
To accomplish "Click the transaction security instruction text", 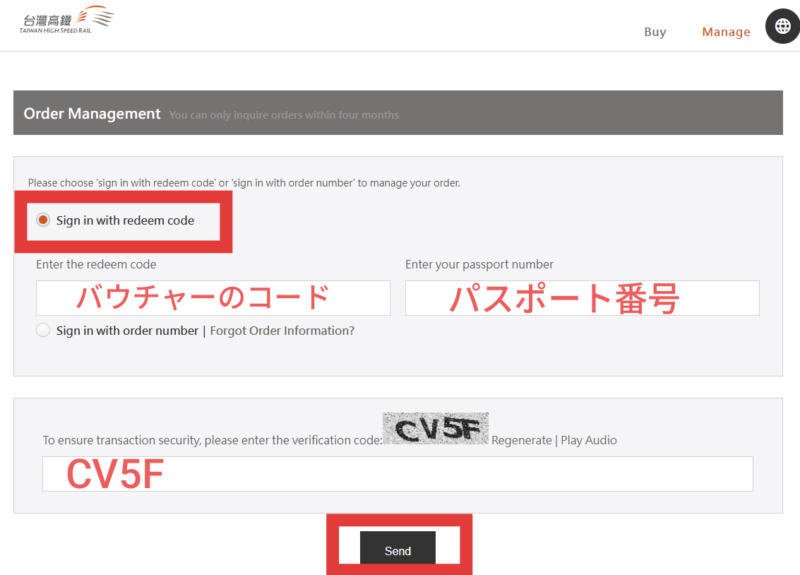I will [x=212, y=440].
